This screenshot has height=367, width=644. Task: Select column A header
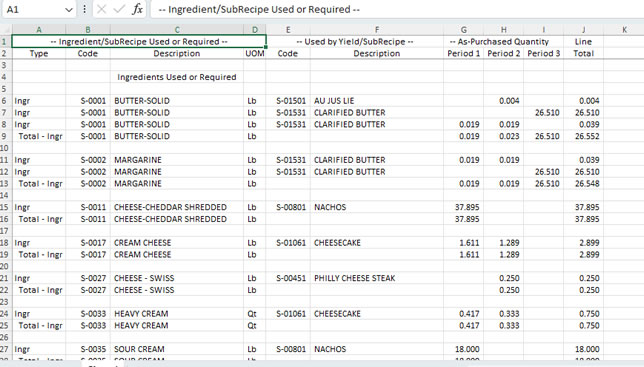click(x=39, y=30)
